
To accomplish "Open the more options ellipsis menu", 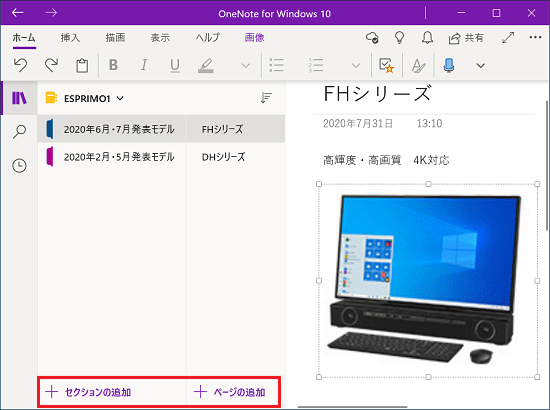I will click(x=535, y=37).
